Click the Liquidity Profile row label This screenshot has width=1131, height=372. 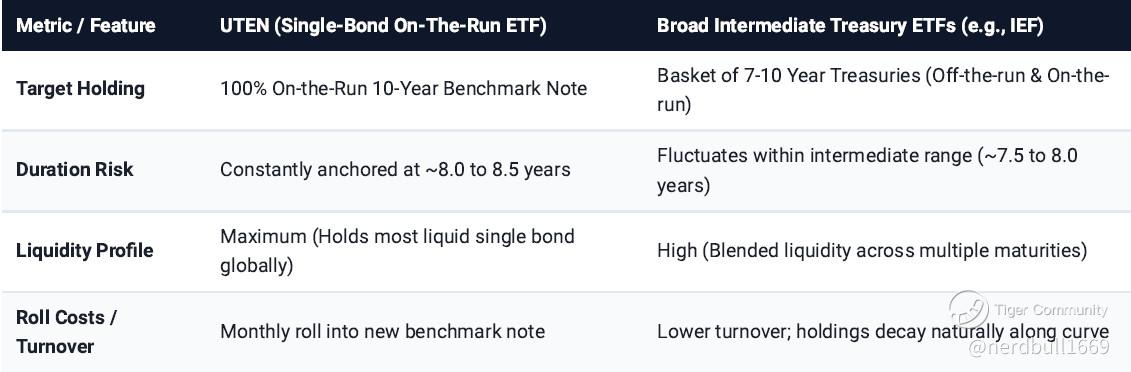coord(84,251)
